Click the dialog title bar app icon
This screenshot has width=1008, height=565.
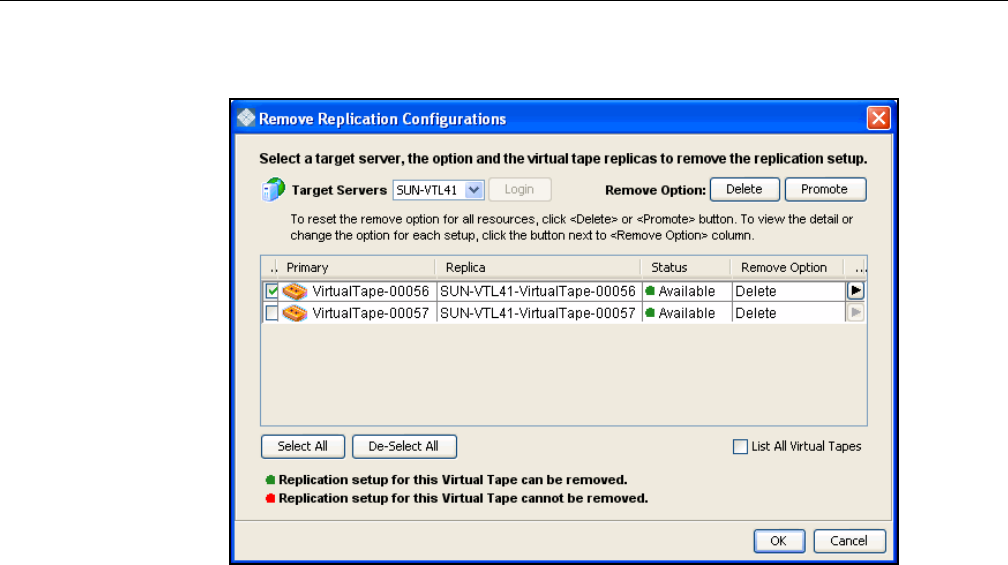(x=246, y=118)
